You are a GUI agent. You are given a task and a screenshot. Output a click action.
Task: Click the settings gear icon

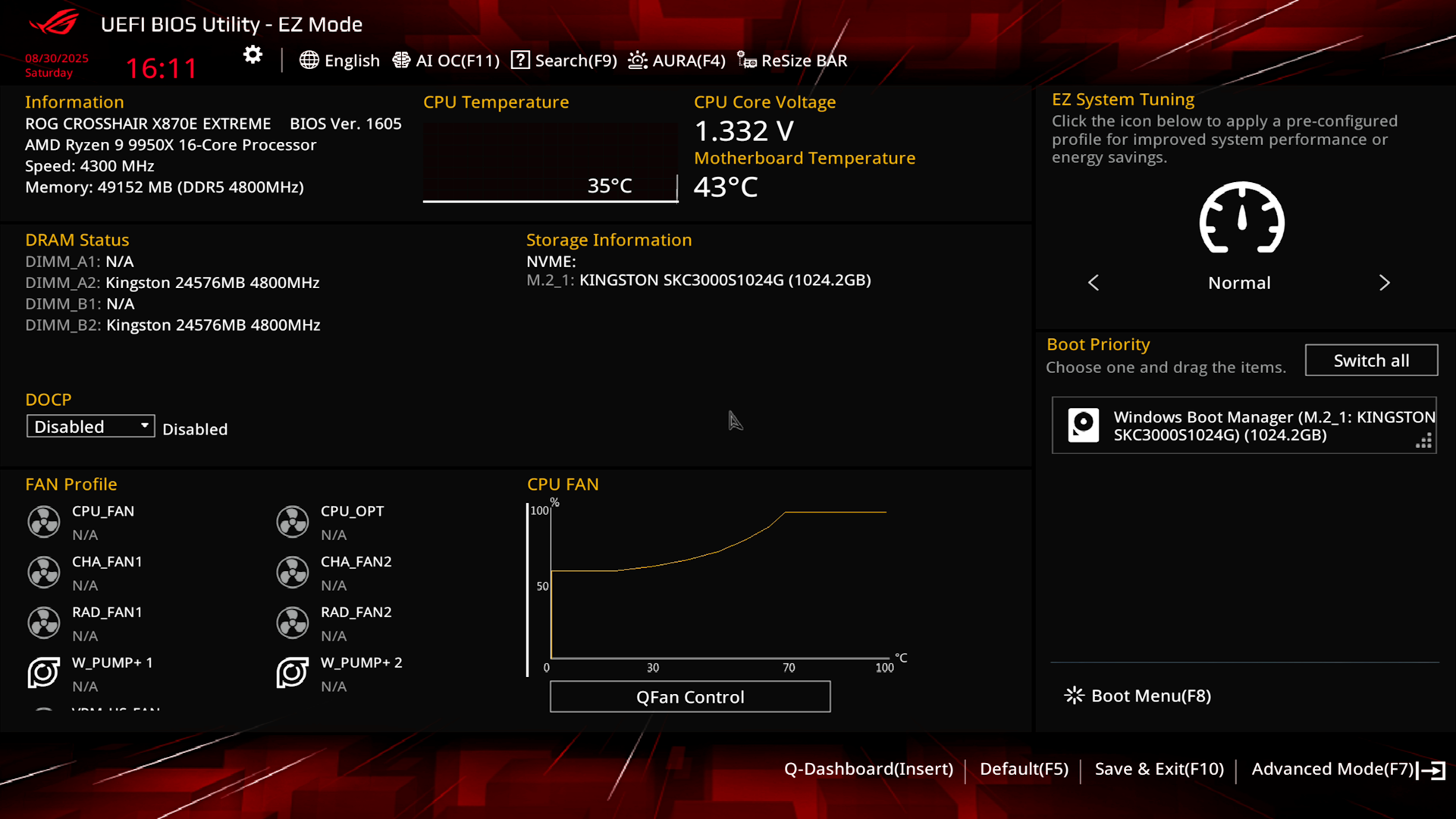click(253, 55)
